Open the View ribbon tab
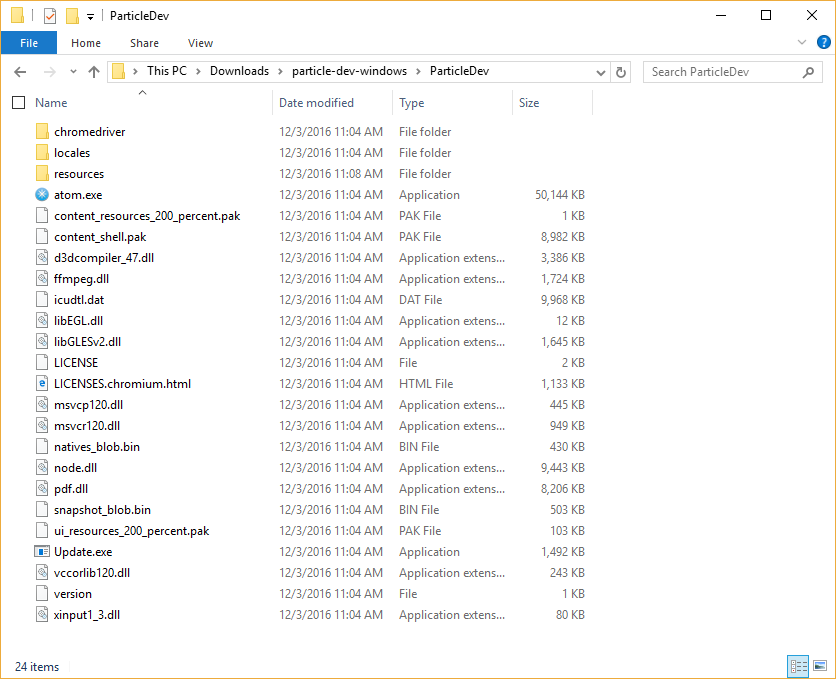The image size is (836, 679). [200, 43]
